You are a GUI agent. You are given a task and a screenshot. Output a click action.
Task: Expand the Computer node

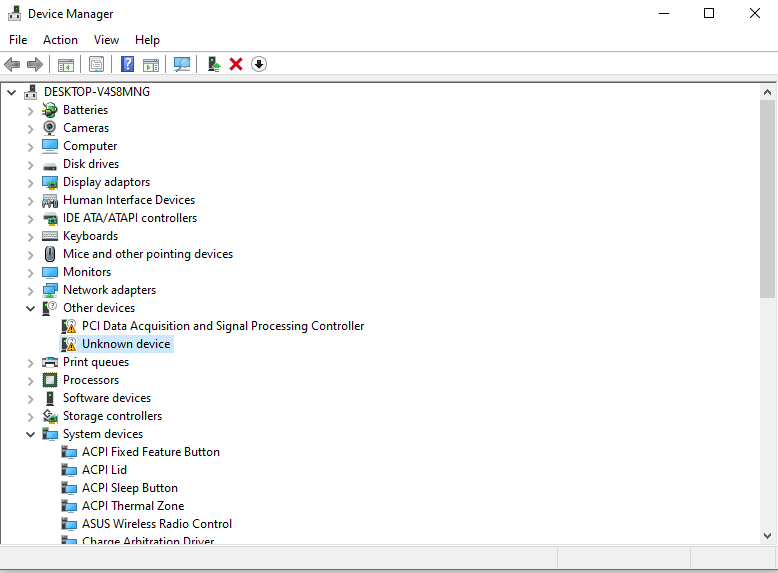[x=30, y=147]
